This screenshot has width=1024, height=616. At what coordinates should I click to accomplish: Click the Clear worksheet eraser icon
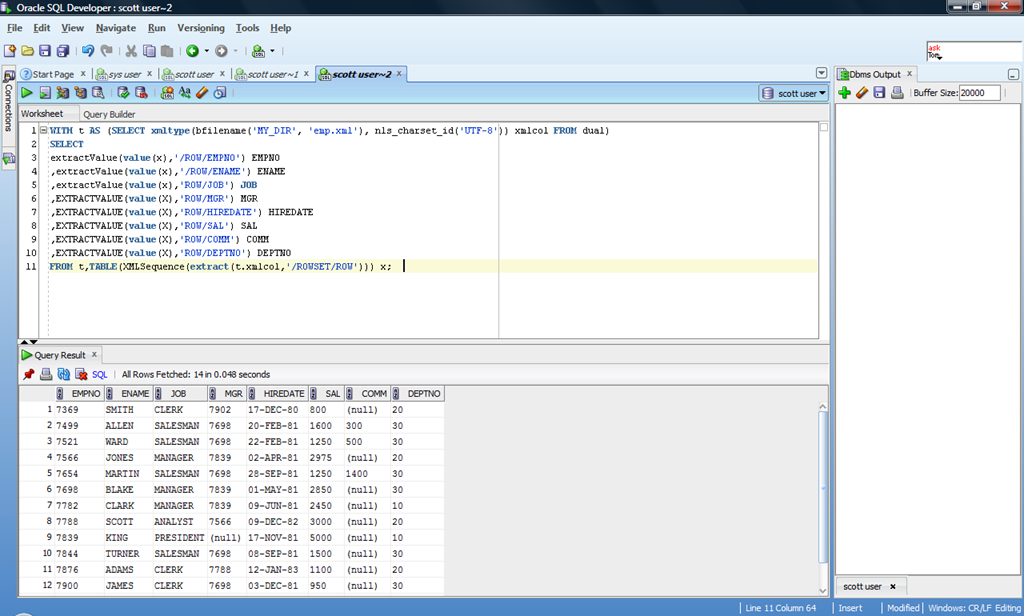(x=202, y=93)
